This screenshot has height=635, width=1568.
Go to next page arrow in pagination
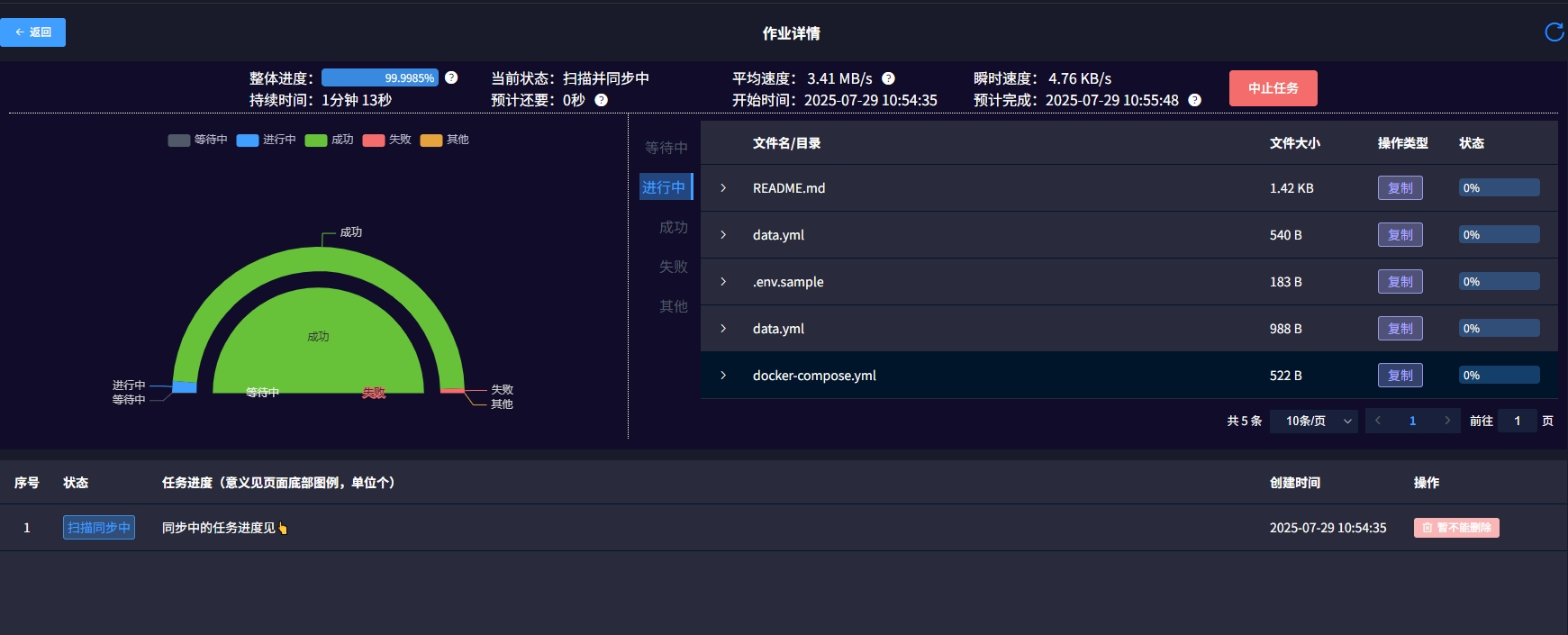point(1447,421)
